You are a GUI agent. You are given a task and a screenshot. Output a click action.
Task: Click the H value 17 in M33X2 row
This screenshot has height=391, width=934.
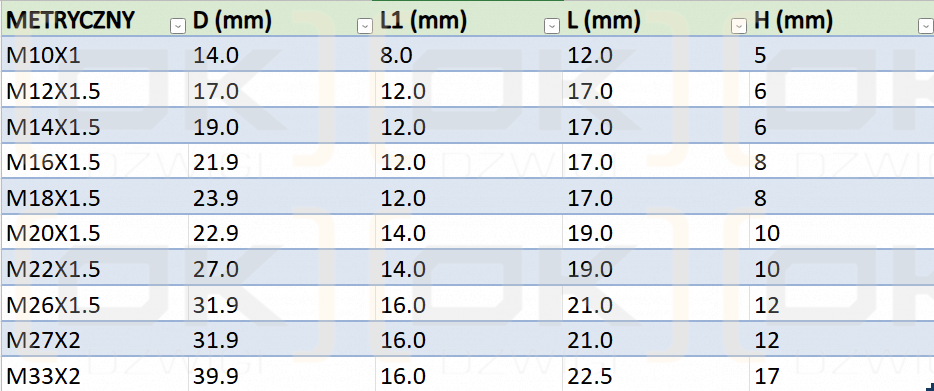[x=767, y=376]
